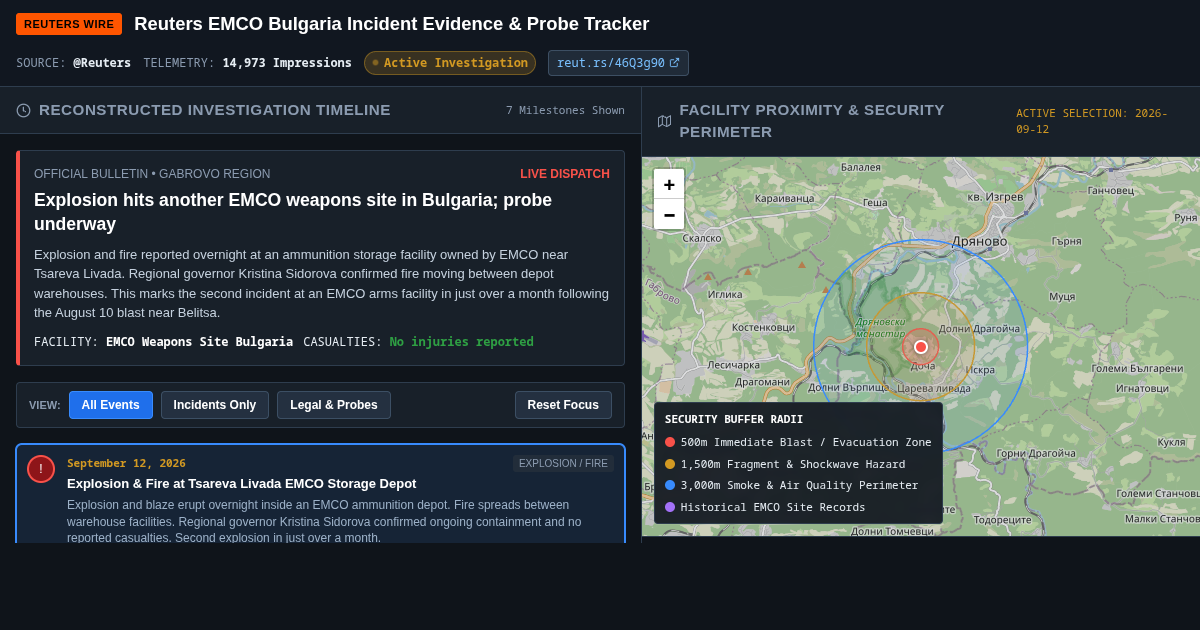Click the red alert icon on September 12 event
The image size is (1200, 630).
[41, 469]
